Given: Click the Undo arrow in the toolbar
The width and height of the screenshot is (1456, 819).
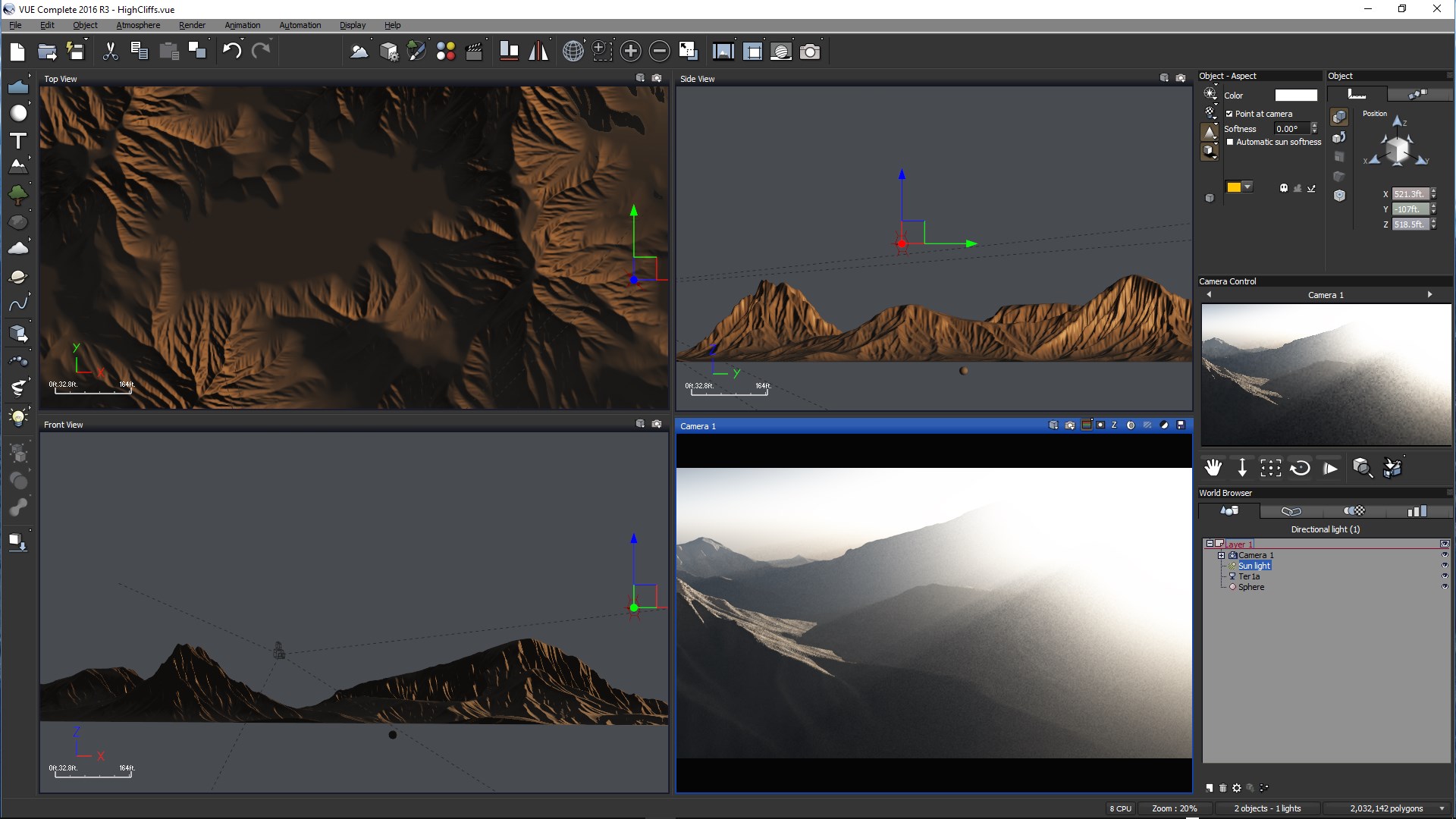Looking at the screenshot, I should [231, 51].
